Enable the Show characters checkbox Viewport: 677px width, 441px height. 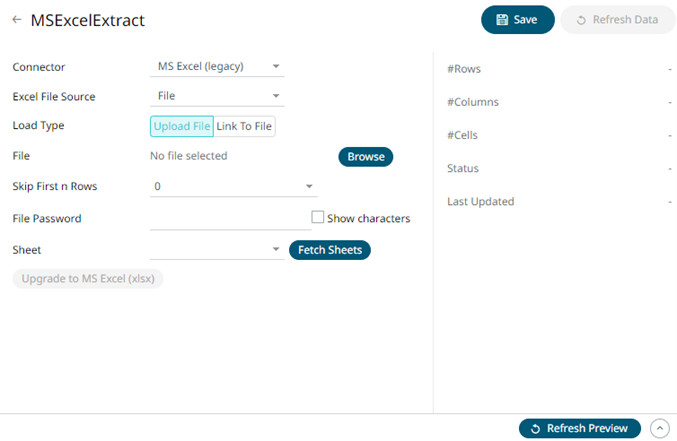tap(318, 217)
